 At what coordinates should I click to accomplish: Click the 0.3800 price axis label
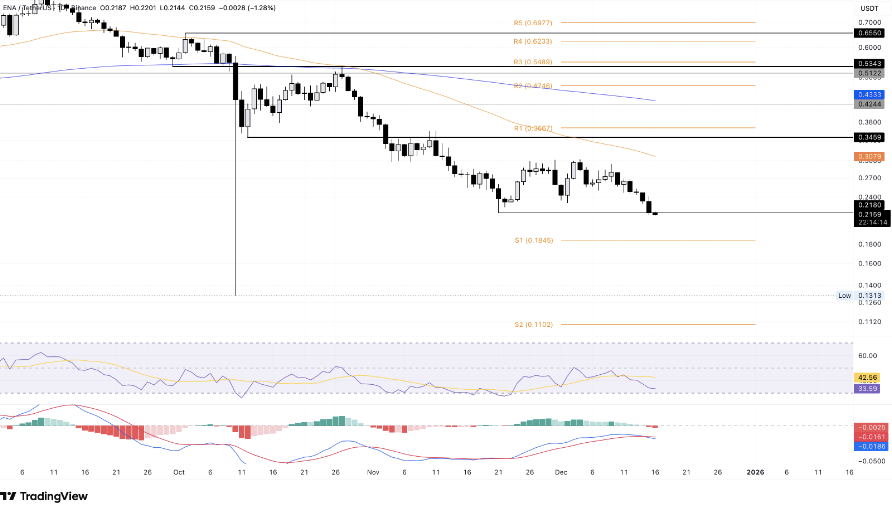tap(870, 122)
